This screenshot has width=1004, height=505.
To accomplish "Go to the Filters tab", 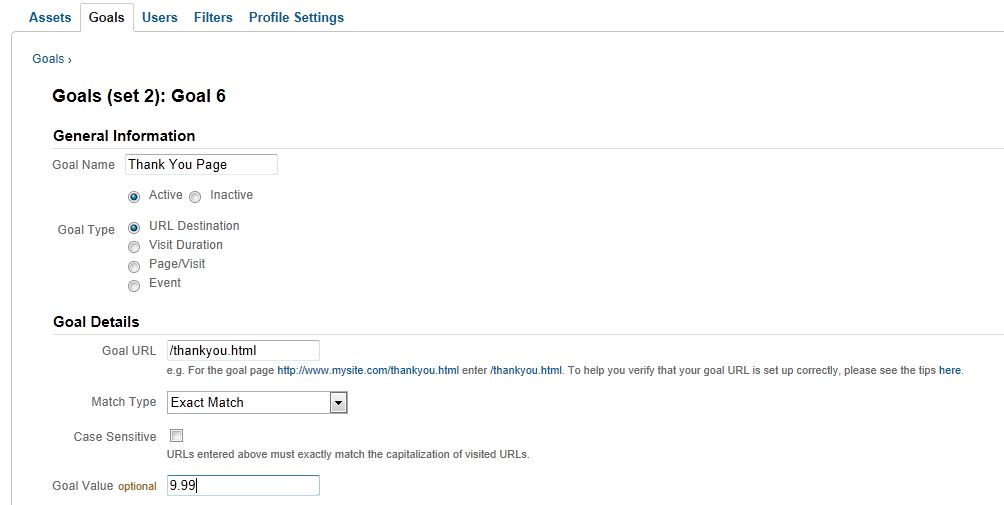I will tap(213, 17).
